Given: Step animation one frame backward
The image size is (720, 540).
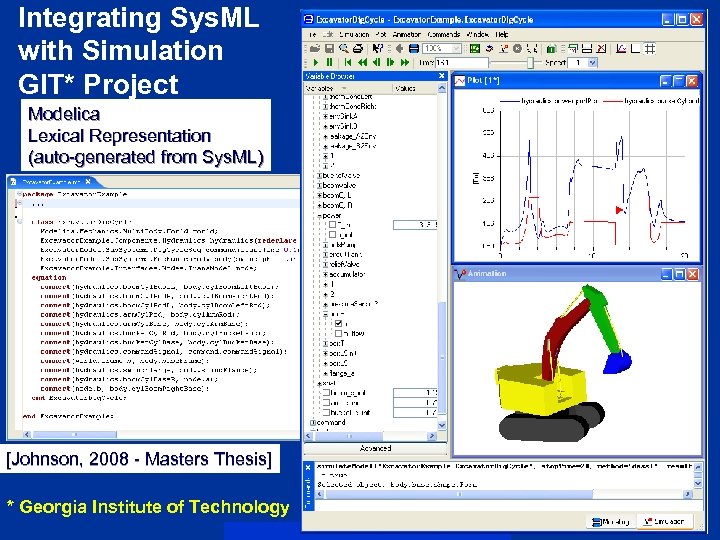Looking at the screenshot, I should coord(377,62).
